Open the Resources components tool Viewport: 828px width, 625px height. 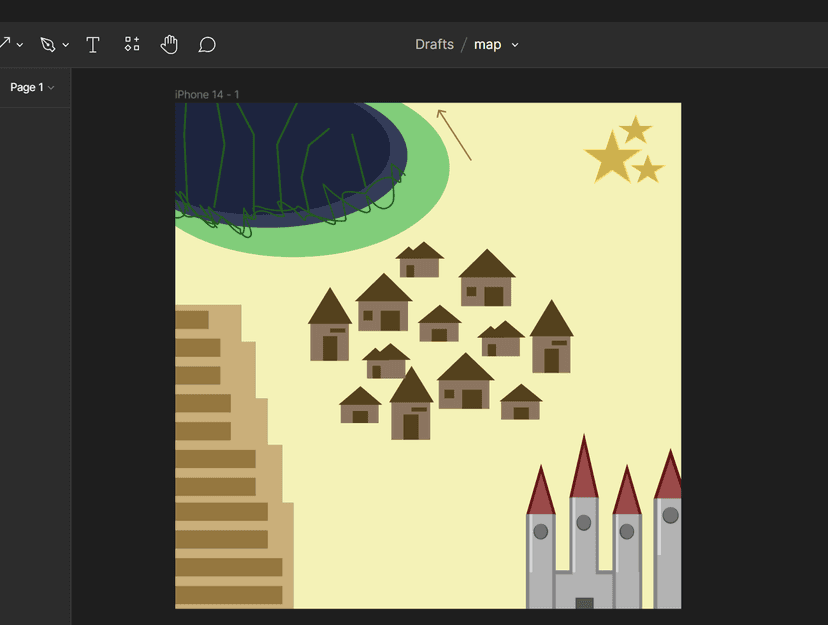click(132, 44)
